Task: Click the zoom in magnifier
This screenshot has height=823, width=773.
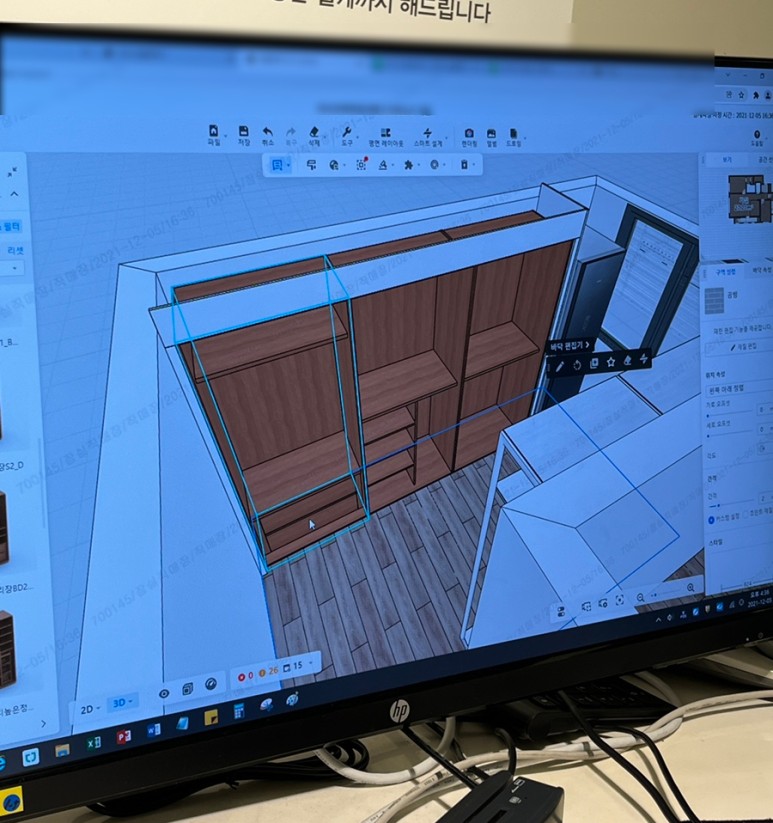Action: click(x=691, y=588)
